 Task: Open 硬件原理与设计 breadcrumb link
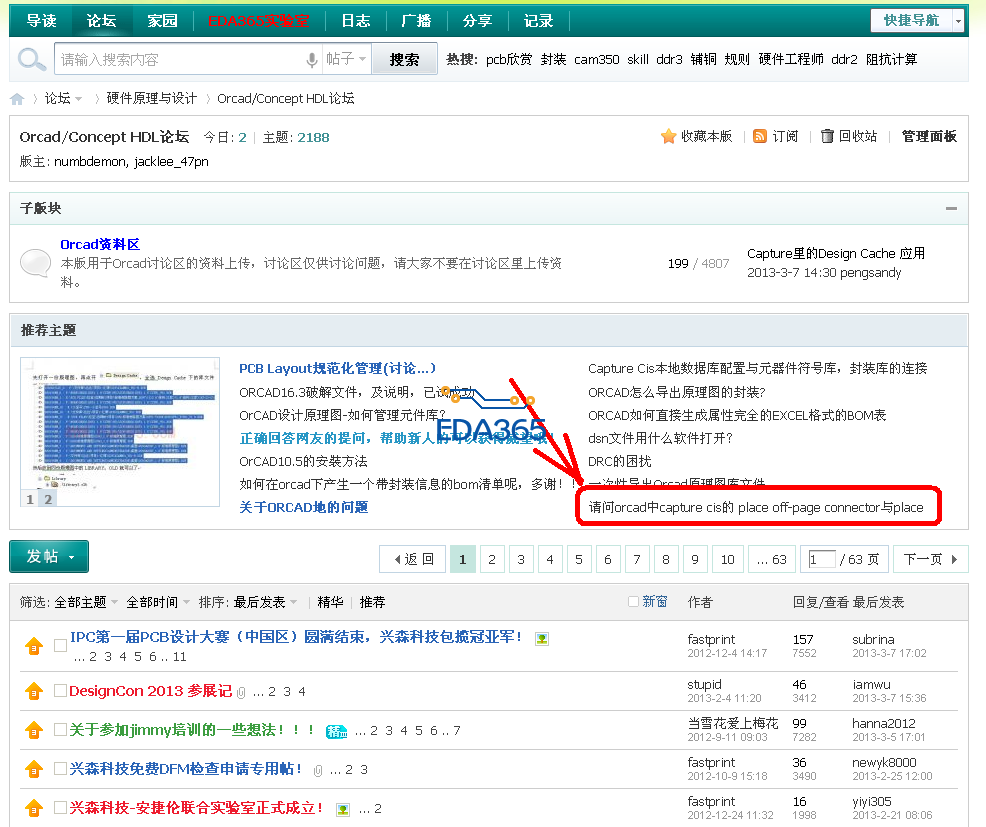[152, 98]
